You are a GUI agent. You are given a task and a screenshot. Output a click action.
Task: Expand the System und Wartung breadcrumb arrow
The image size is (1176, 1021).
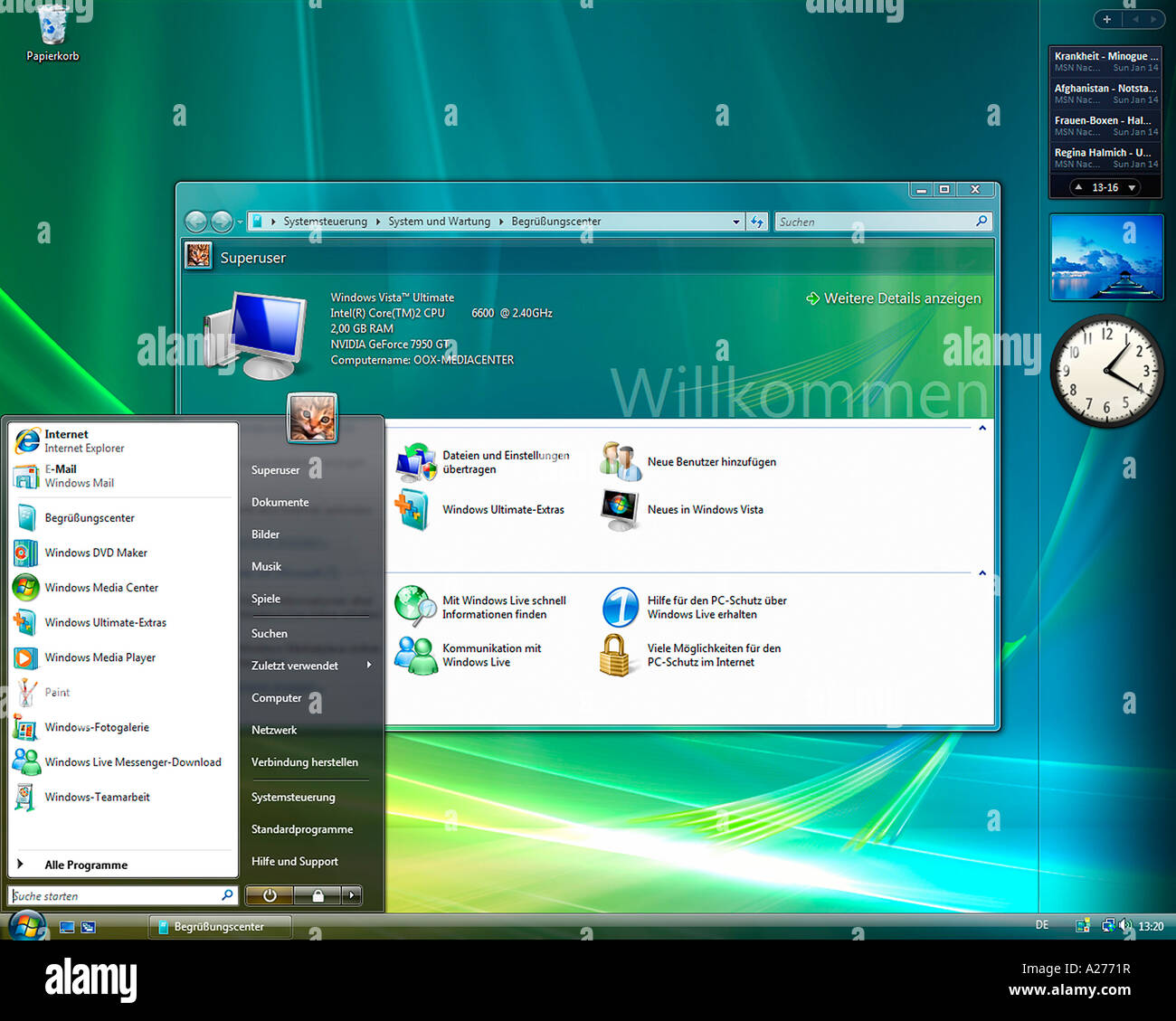click(500, 222)
